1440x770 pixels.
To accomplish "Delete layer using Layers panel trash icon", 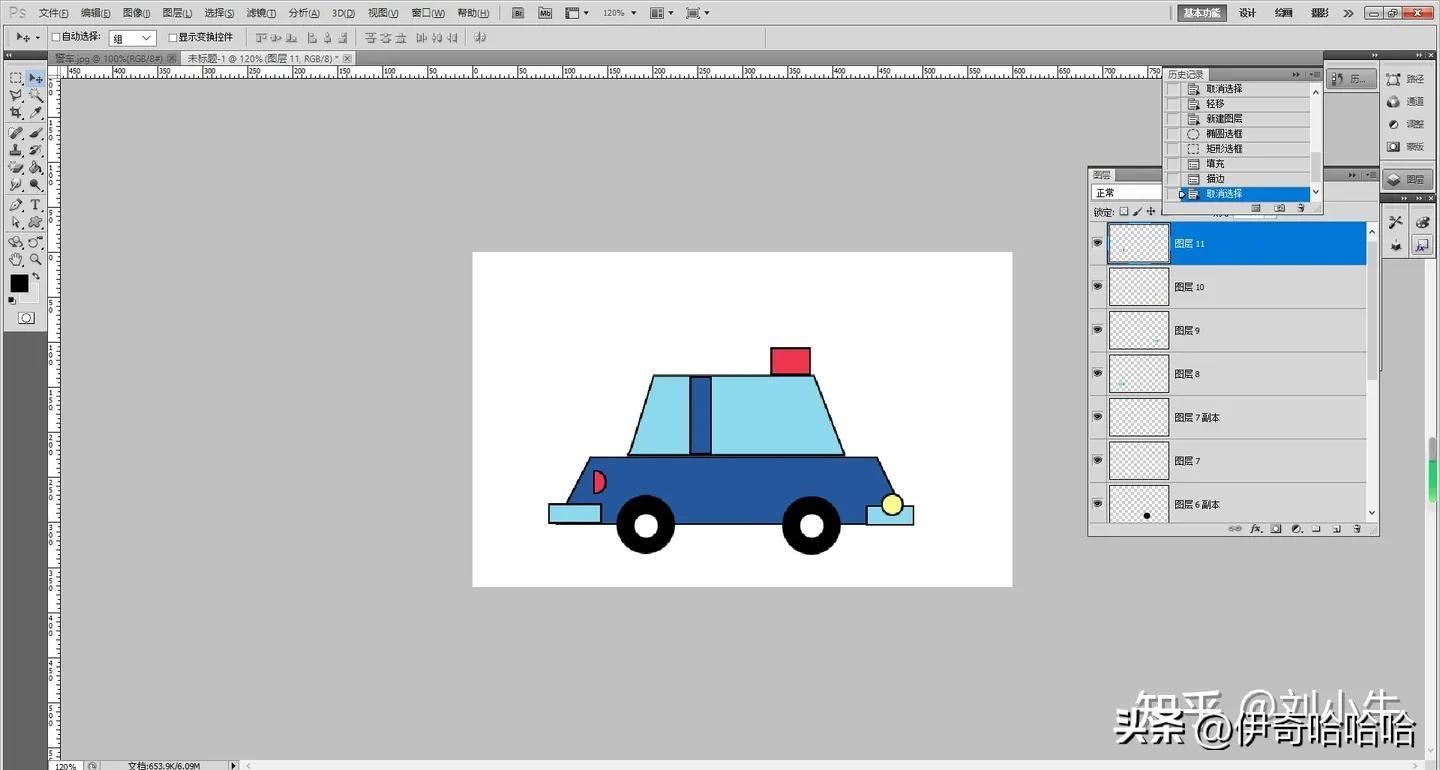I will 1357,528.
